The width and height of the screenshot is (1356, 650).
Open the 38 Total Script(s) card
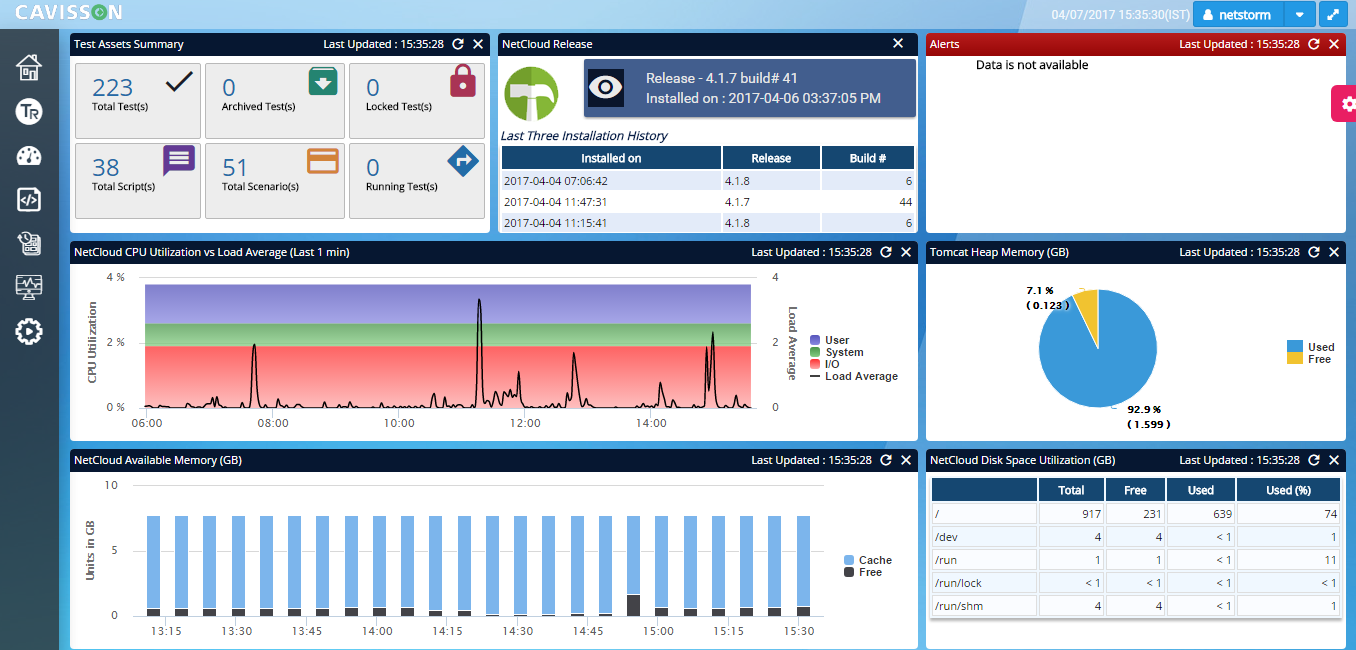coord(138,180)
